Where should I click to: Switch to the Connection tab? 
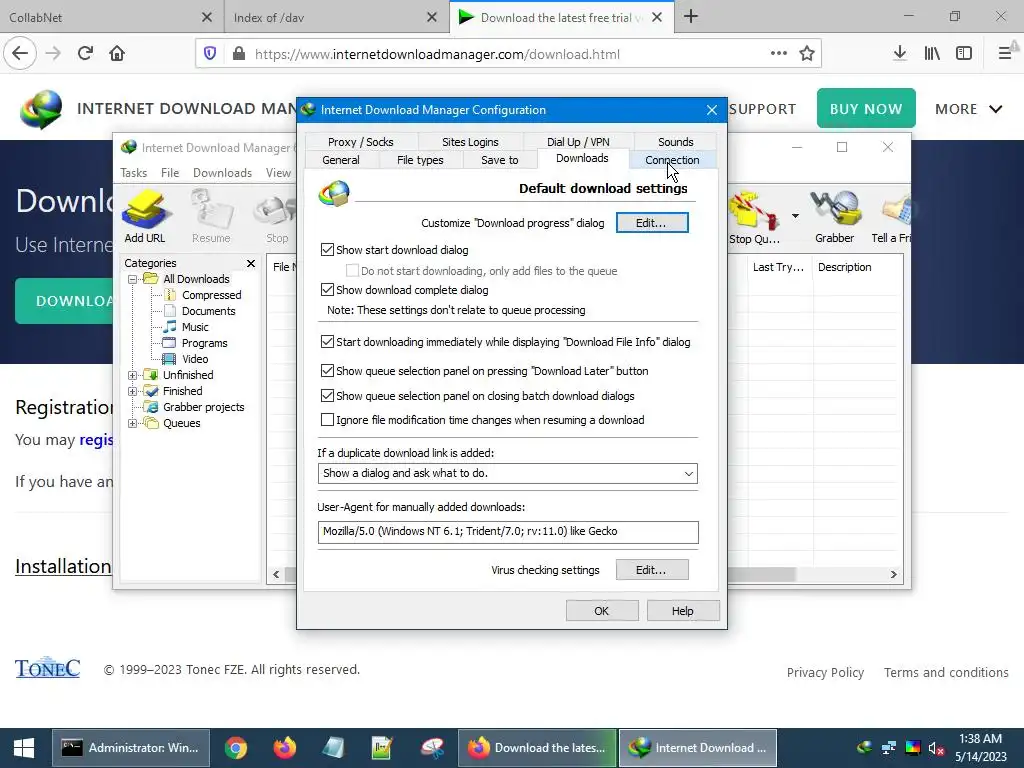click(672, 160)
